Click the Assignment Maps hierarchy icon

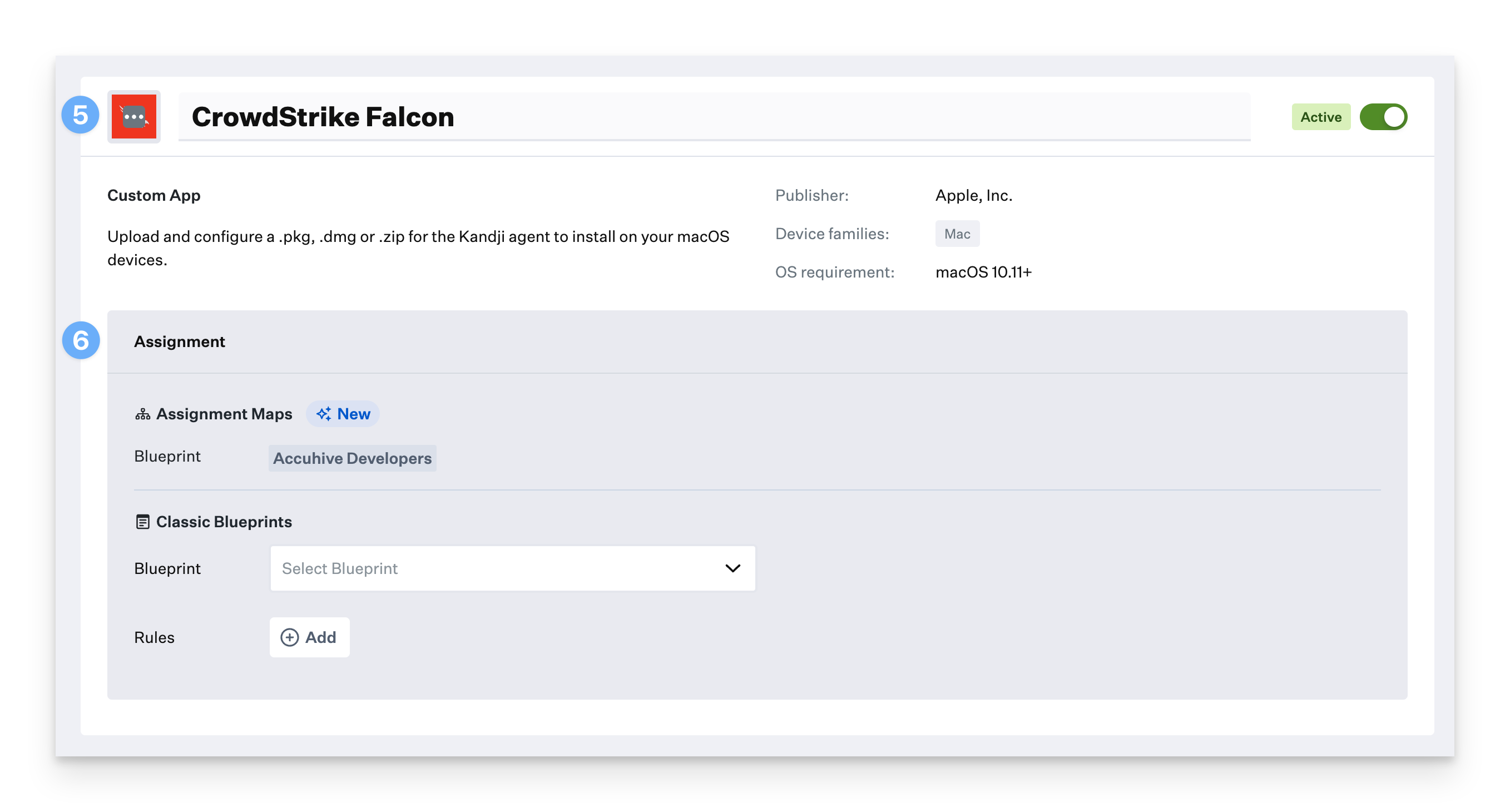(x=142, y=414)
